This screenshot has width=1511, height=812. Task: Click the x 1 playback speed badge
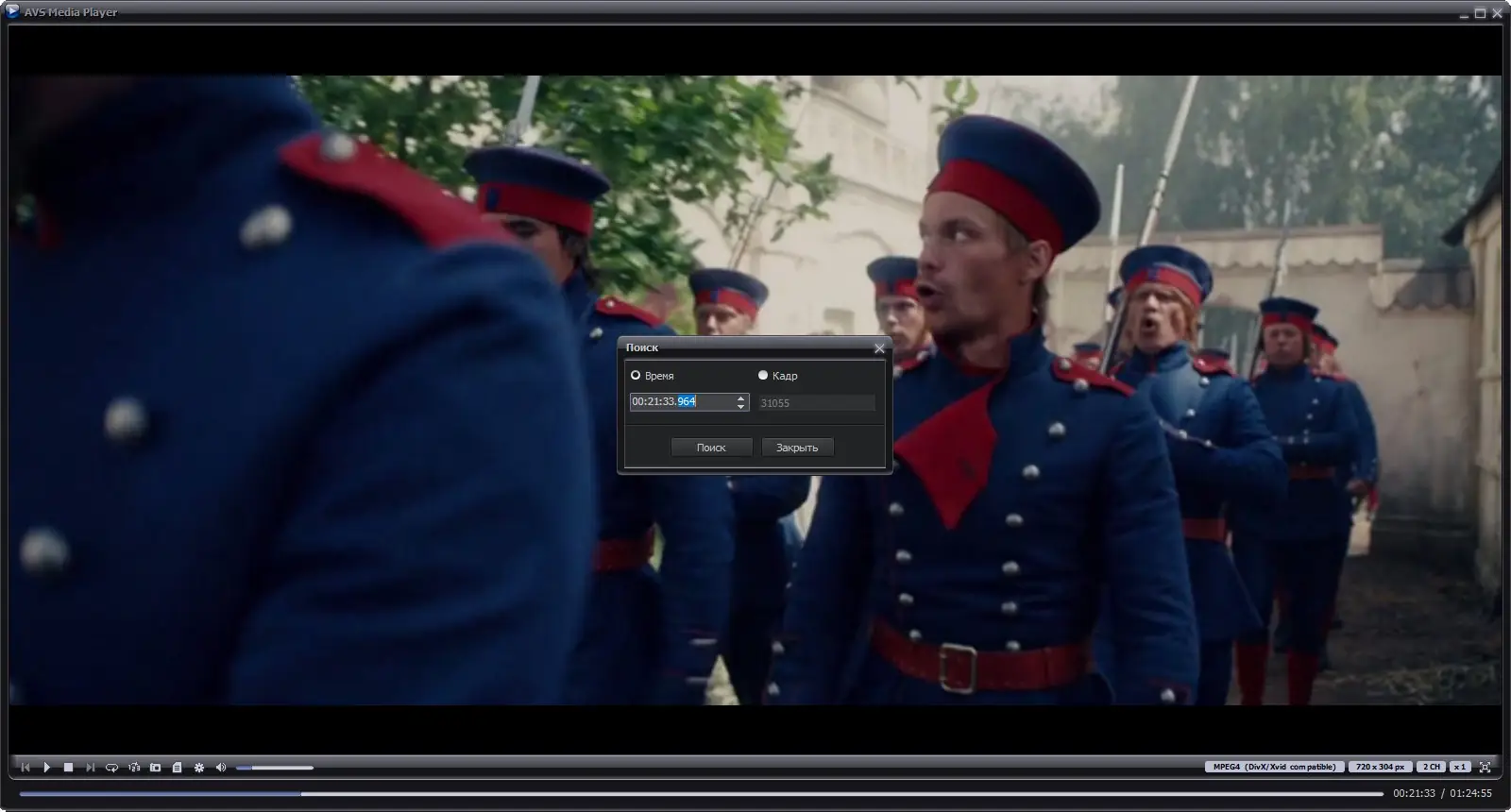[x=1460, y=767]
